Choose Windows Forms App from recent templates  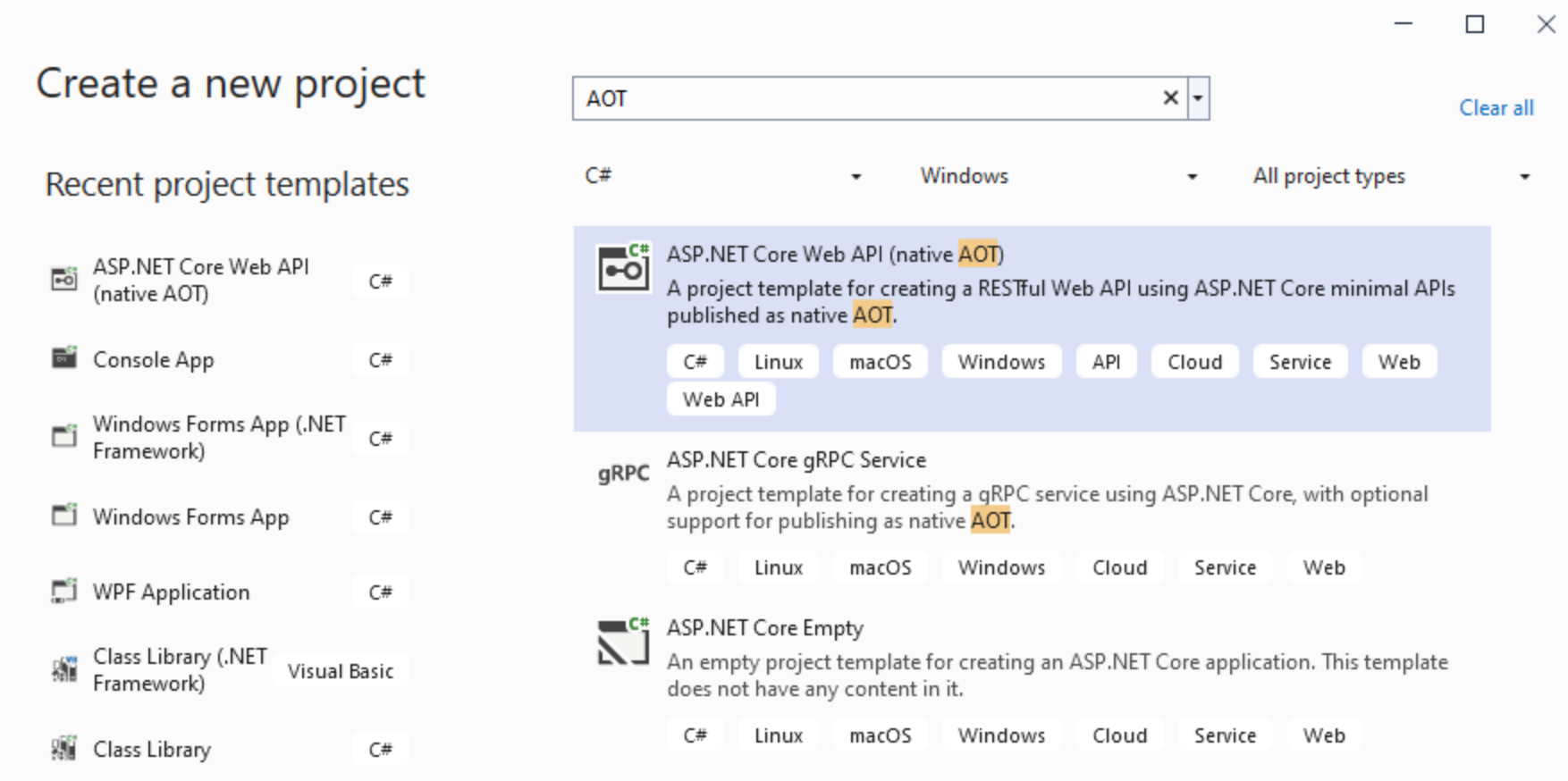pyautogui.click(x=190, y=517)
